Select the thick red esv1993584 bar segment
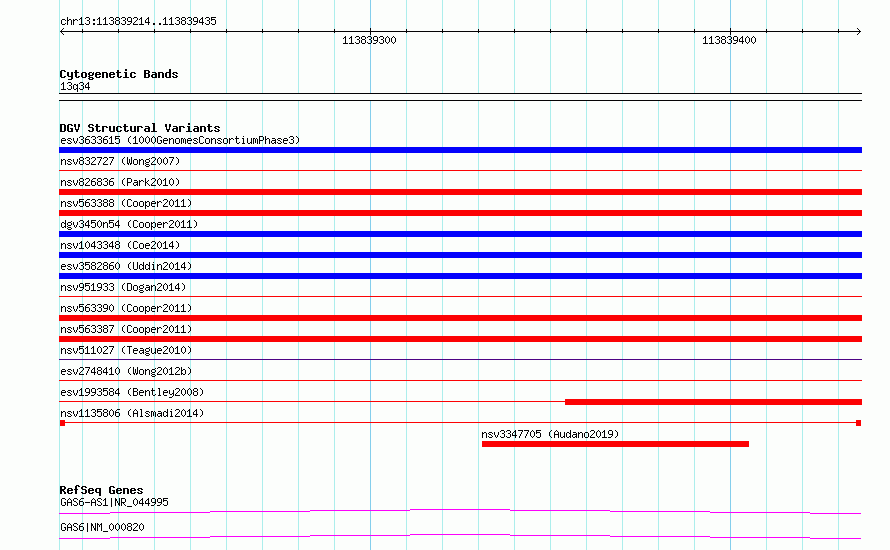This screenshot has width=890, height=550. pyautogui.click(x=713, y=402)
